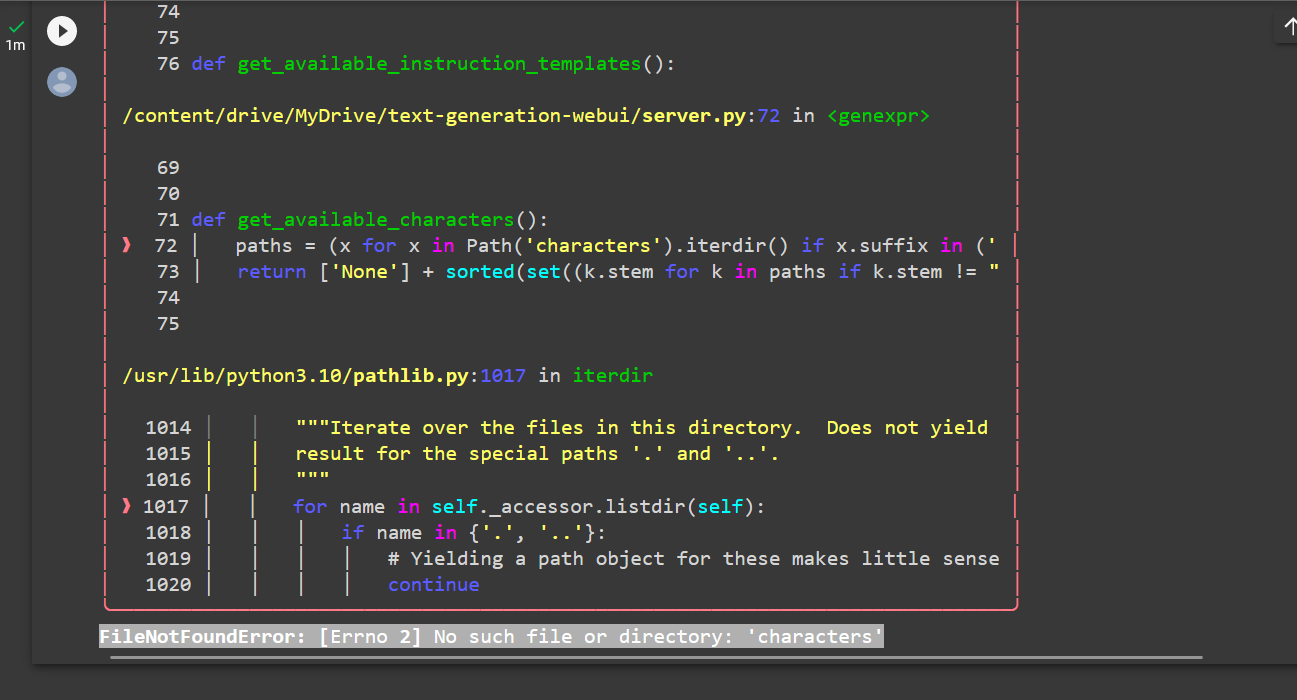
Task: Click the red error marker at line 1017
Action: (126, 506)
